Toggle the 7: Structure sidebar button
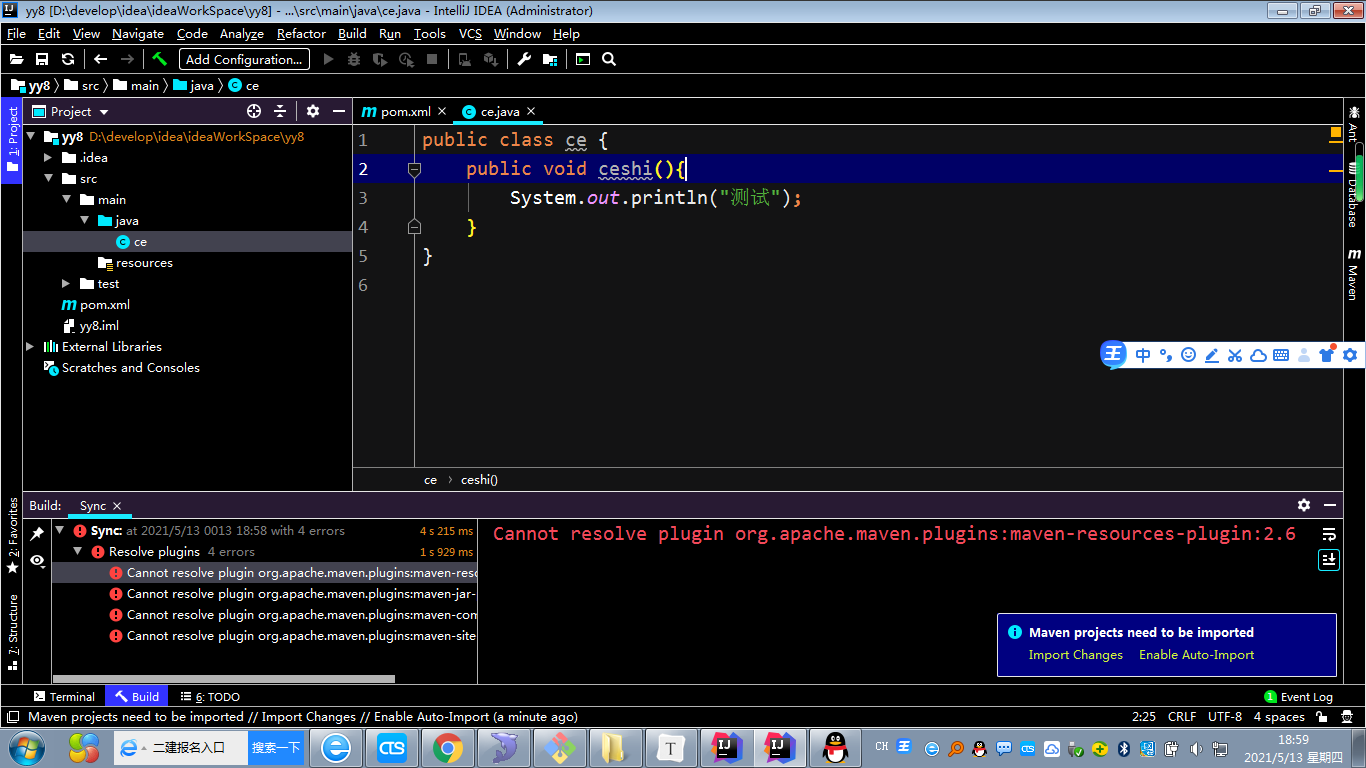Screen dimensions: 1366x768 tap(12, 632)
